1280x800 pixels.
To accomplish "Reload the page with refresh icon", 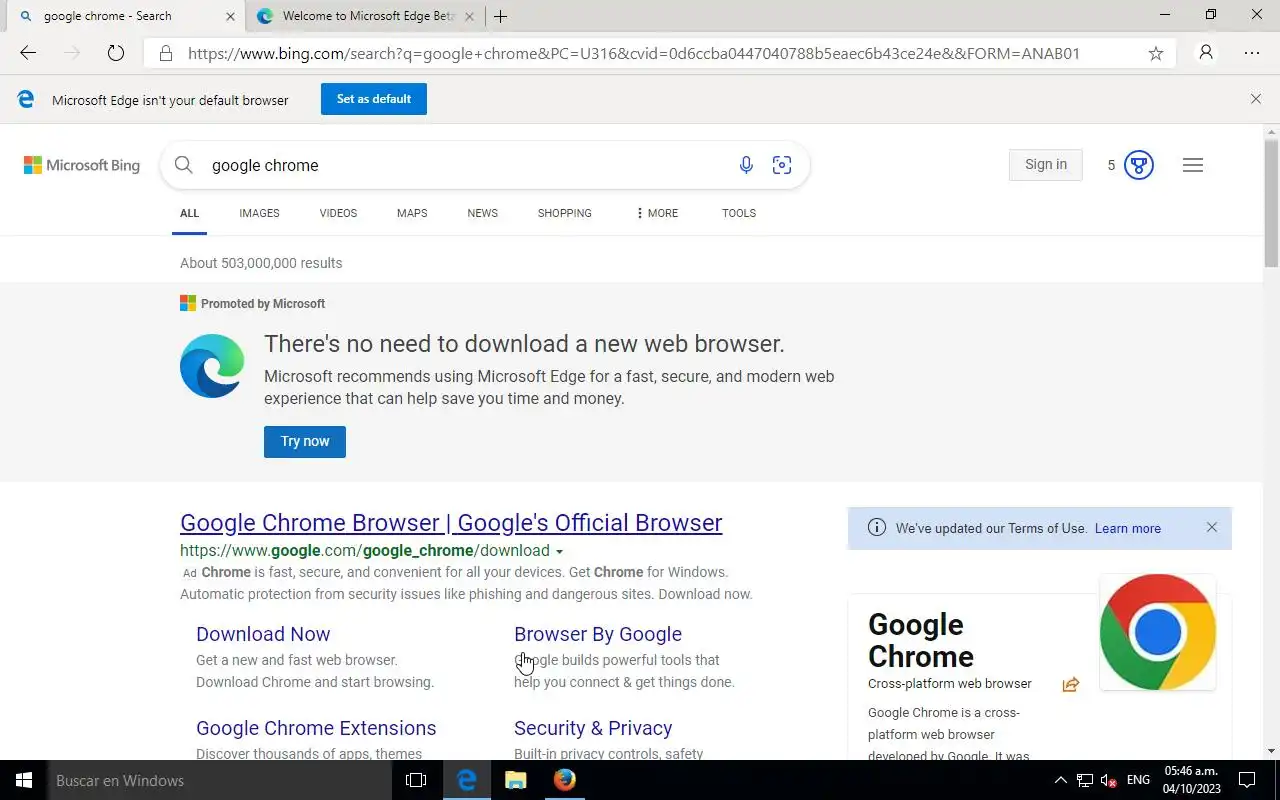I will click(x=116, y=53).
